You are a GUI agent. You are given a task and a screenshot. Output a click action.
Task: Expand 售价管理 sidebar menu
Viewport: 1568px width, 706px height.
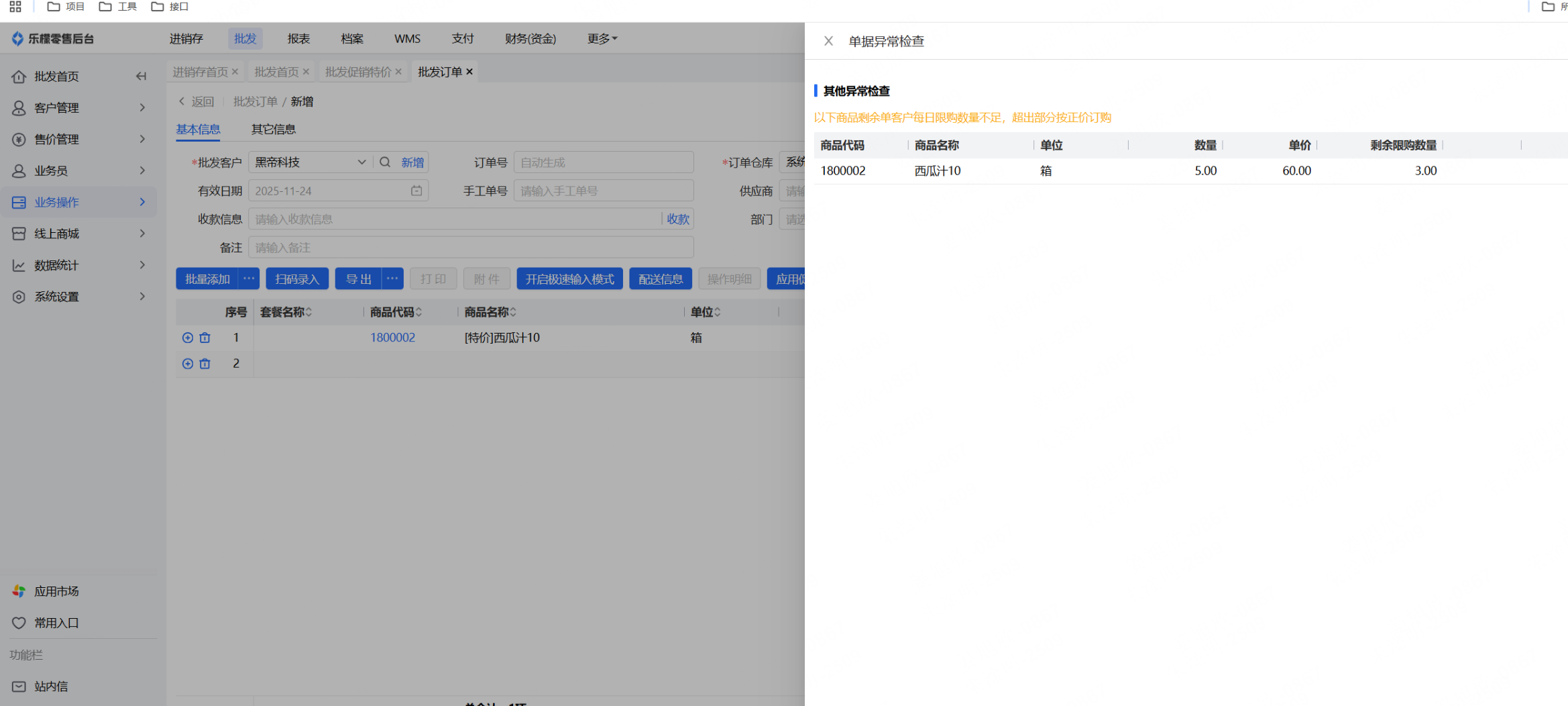click(78, 139)
